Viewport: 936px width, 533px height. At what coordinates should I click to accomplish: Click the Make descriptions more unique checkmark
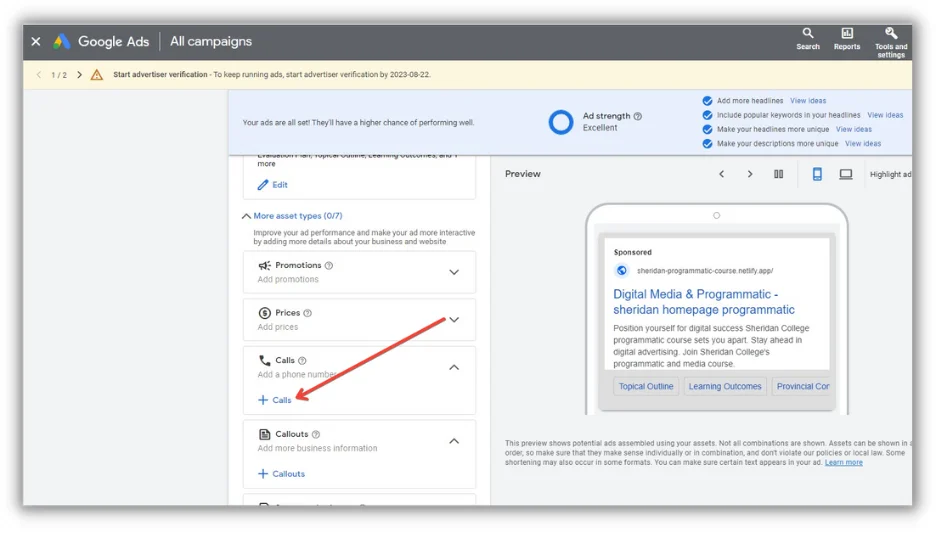click(707, 144)
